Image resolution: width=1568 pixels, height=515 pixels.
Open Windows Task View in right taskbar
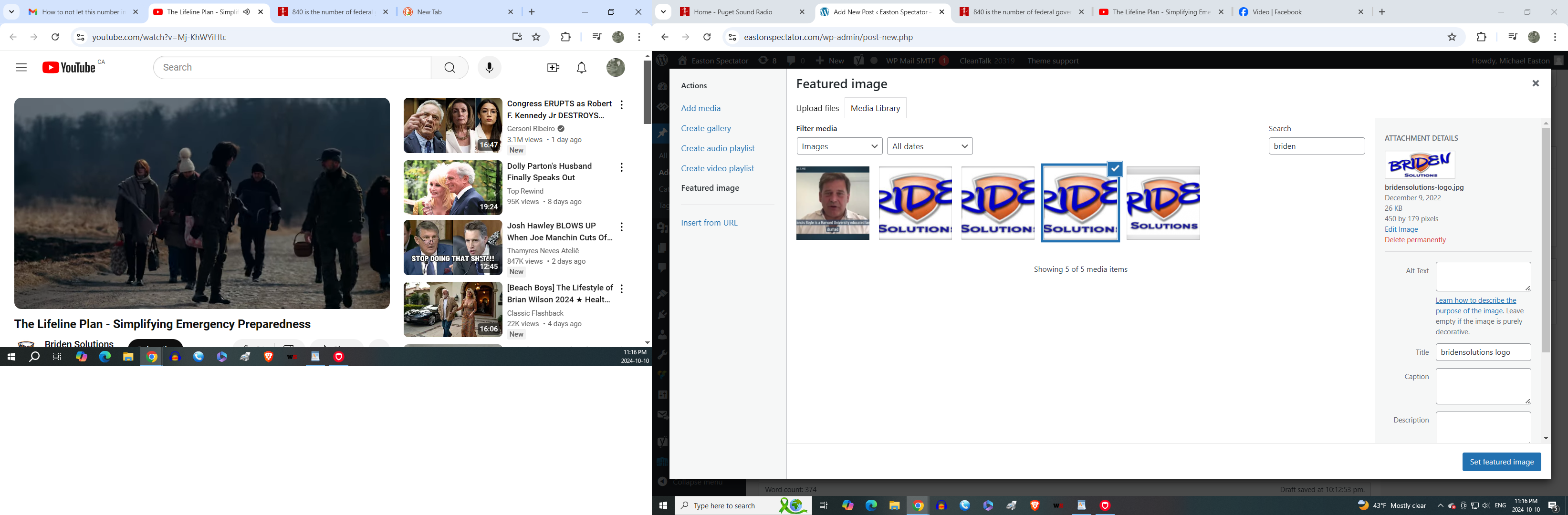tap(823, 505)
